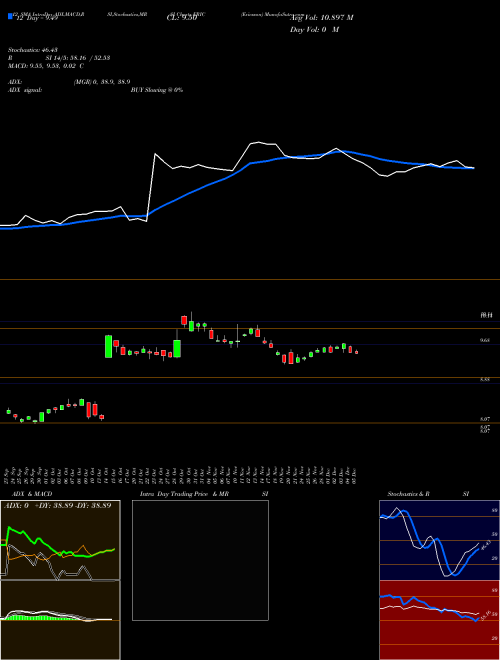The height and width of the screenshot is (660, 500).
Task: Click inside the empty intraday trading price panel
Action: click(x=200, y=560)
